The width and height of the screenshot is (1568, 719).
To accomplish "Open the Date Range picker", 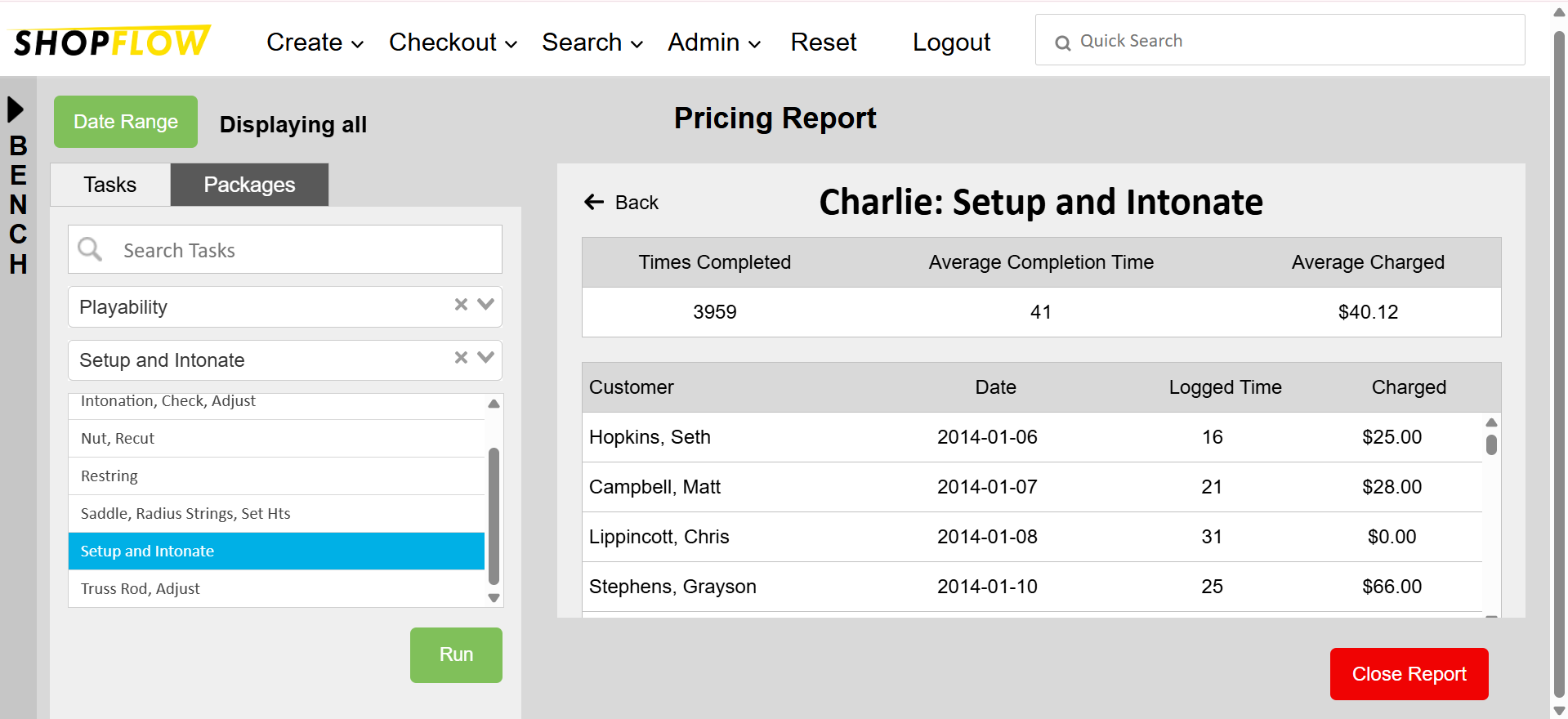I will (x=126, y=122).
